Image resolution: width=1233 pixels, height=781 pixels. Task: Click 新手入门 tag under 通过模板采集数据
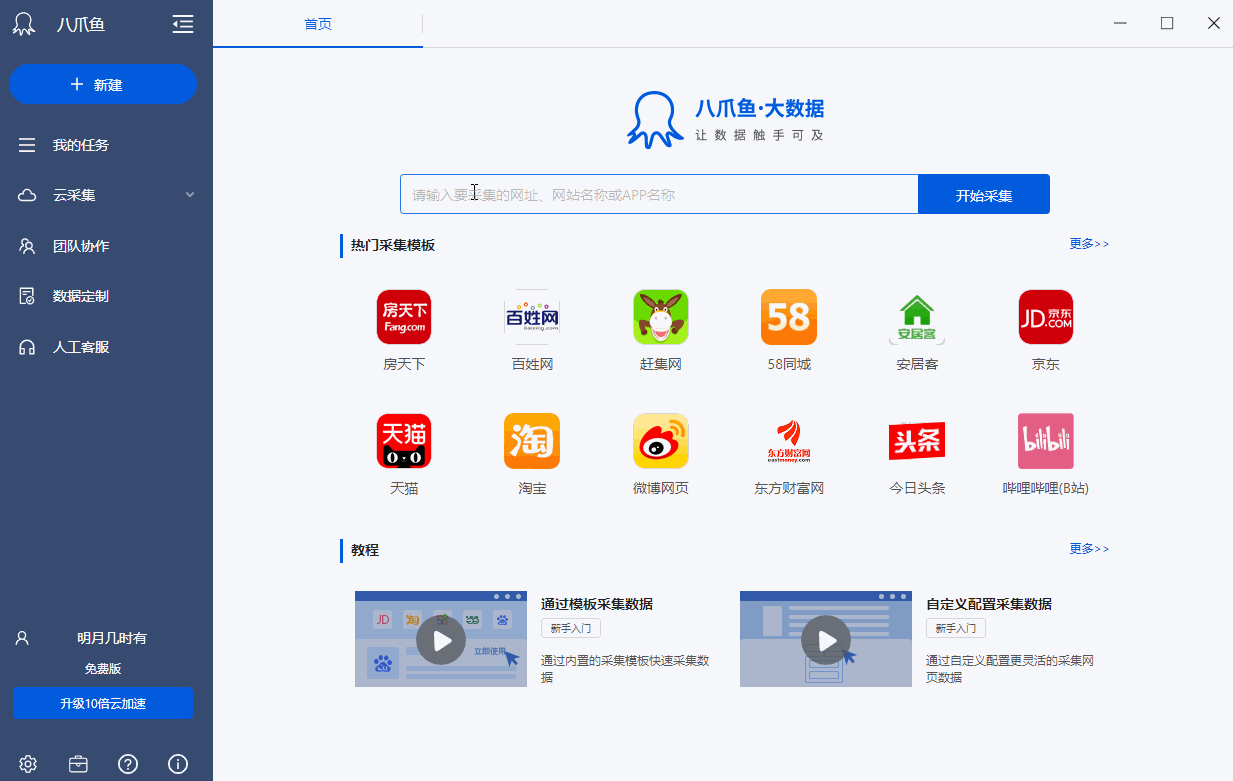click(x=571, y=629)
